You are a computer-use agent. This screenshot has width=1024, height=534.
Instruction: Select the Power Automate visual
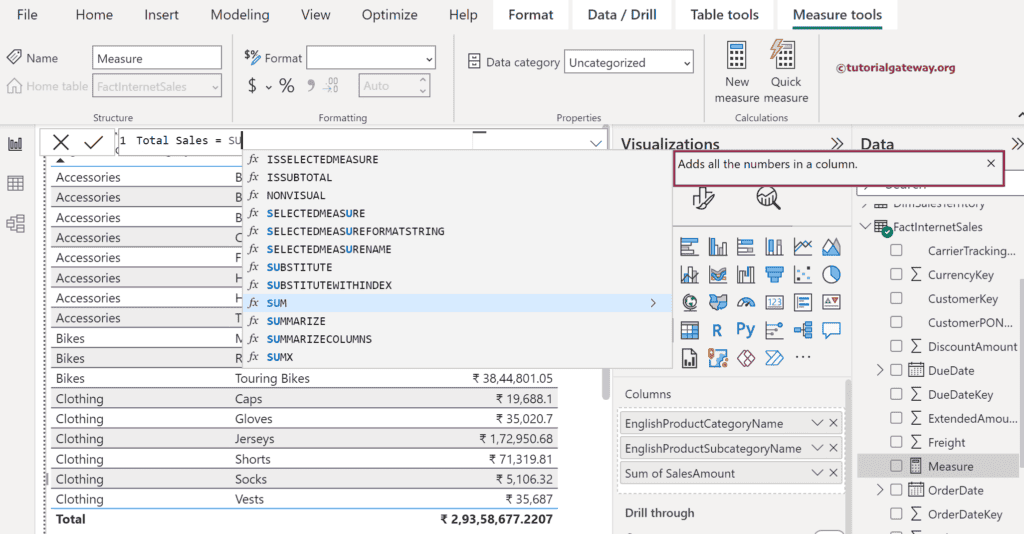pos(775,358)
